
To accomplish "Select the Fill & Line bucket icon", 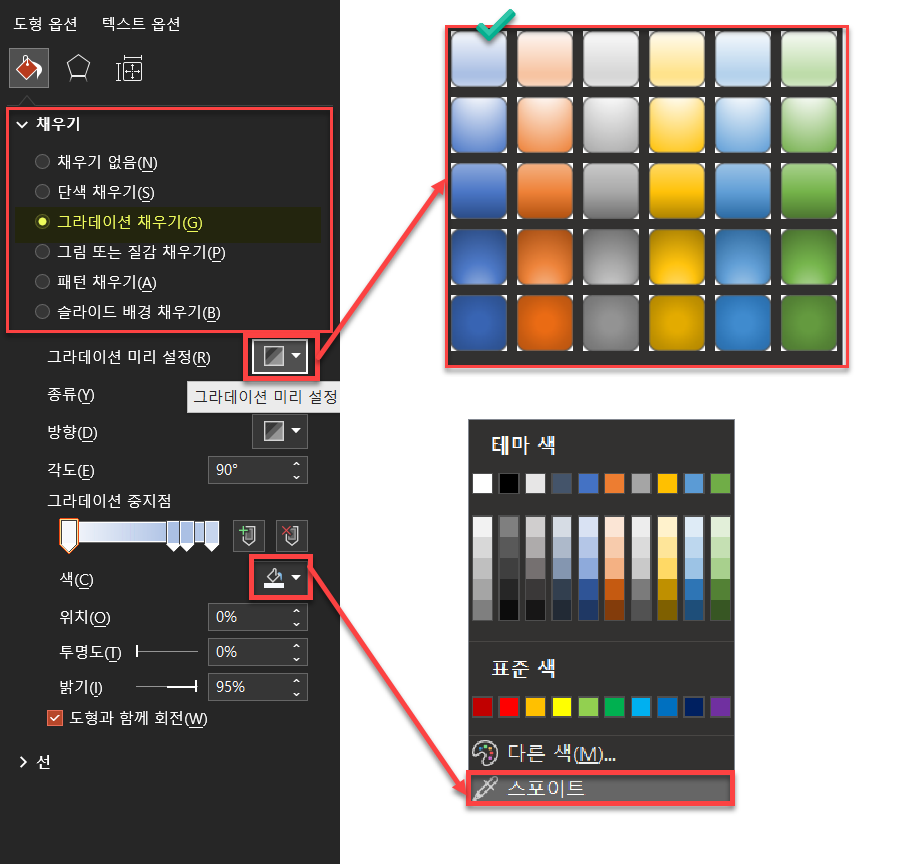I will (28, 68).
